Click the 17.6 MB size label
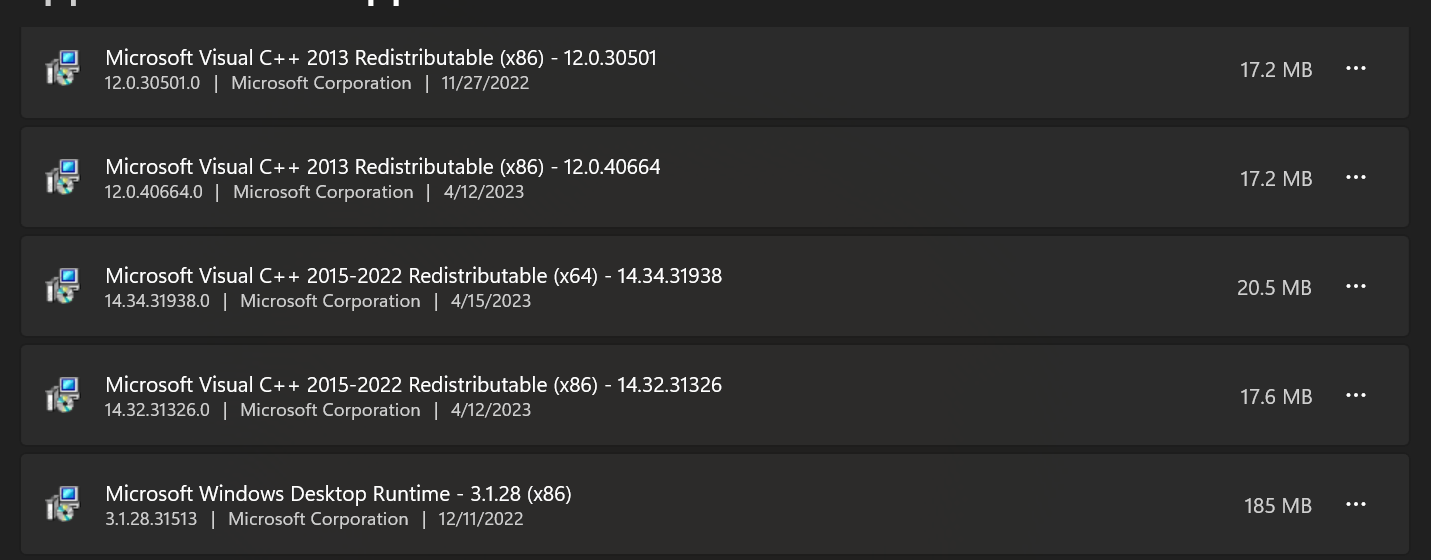The width and height of the screenshot is (1431, 560). [x=1276, y=397]
